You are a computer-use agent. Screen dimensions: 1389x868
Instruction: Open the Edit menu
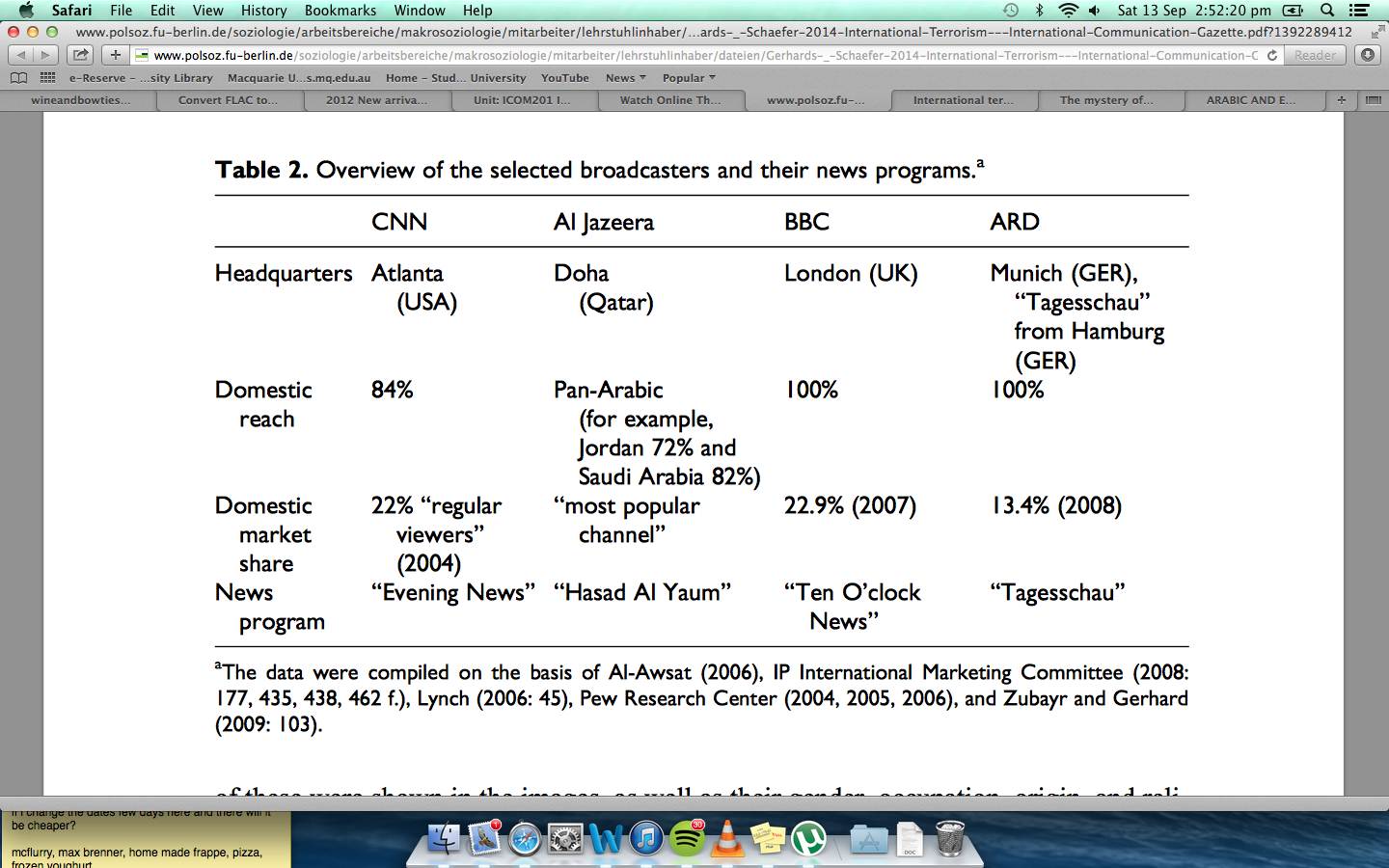162,11
